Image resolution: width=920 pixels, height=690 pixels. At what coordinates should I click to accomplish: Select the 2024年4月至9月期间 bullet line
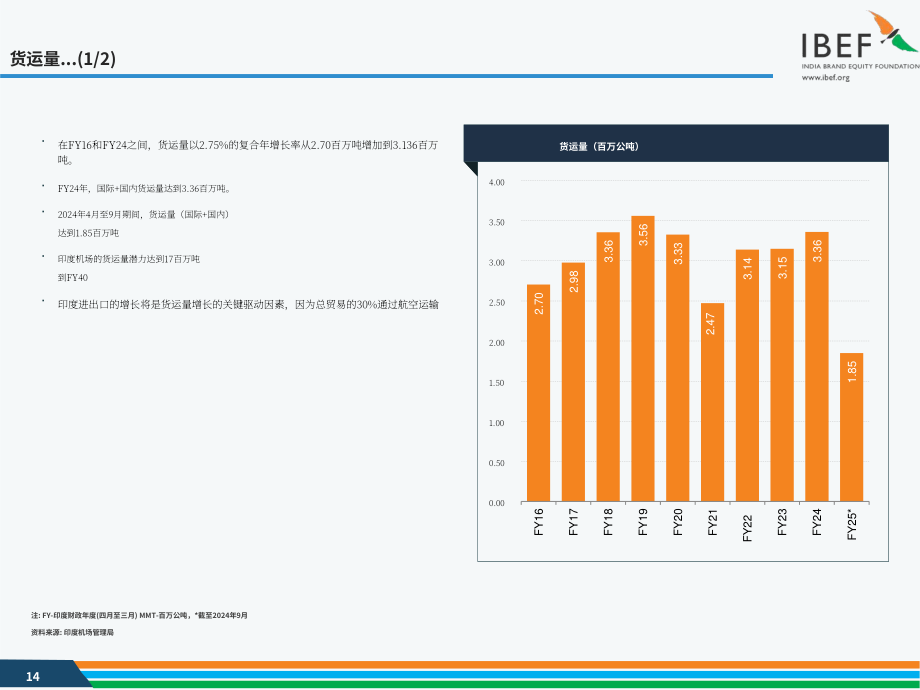pos(144,214)
